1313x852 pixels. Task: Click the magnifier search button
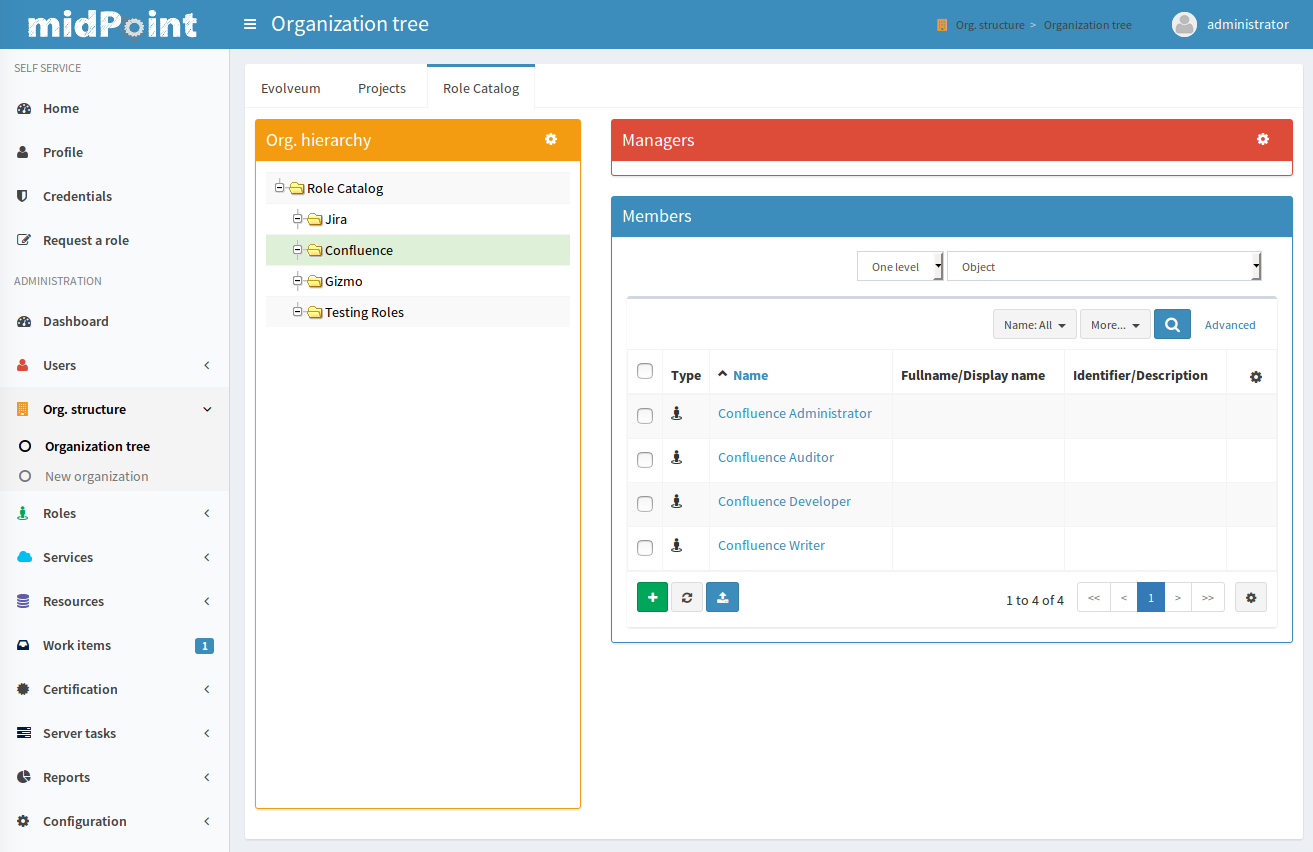click(x=1172, y=324)
